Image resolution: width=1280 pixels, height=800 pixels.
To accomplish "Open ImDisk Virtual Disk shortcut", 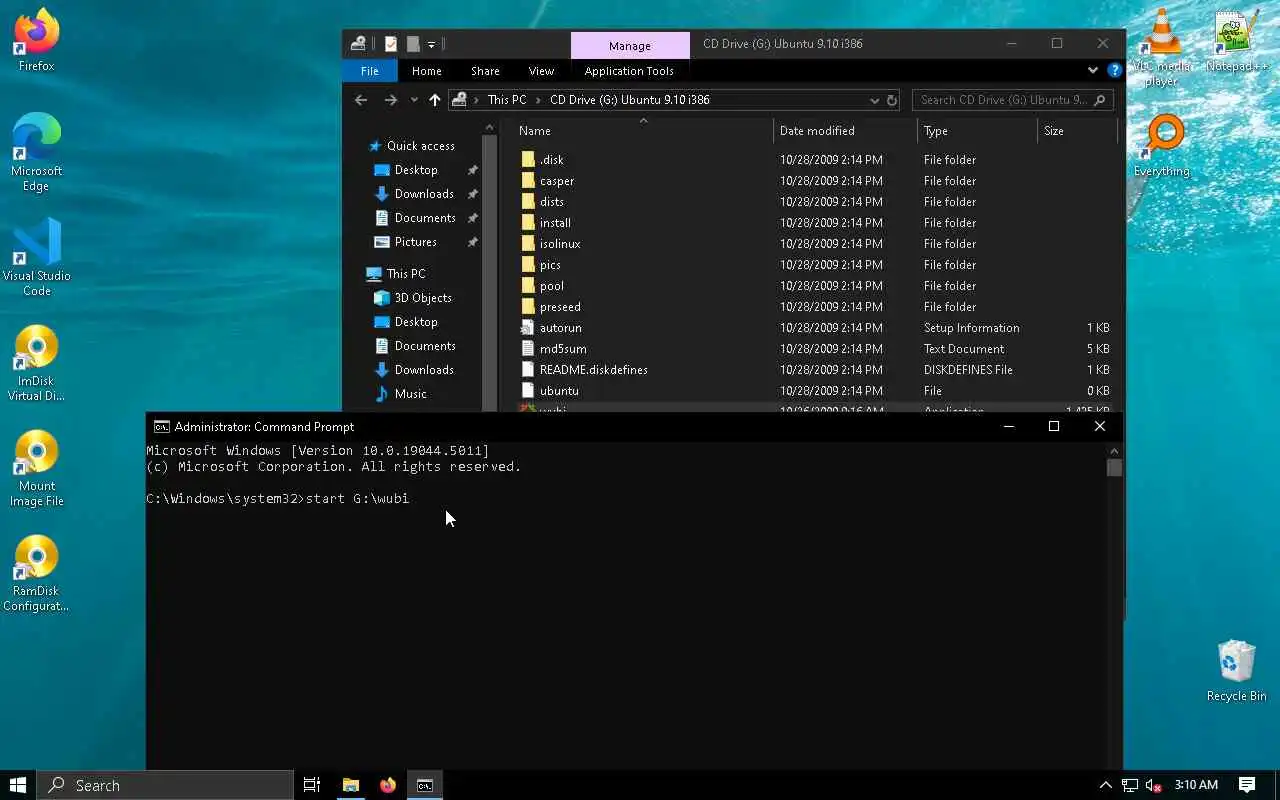I will coord(36,362).
